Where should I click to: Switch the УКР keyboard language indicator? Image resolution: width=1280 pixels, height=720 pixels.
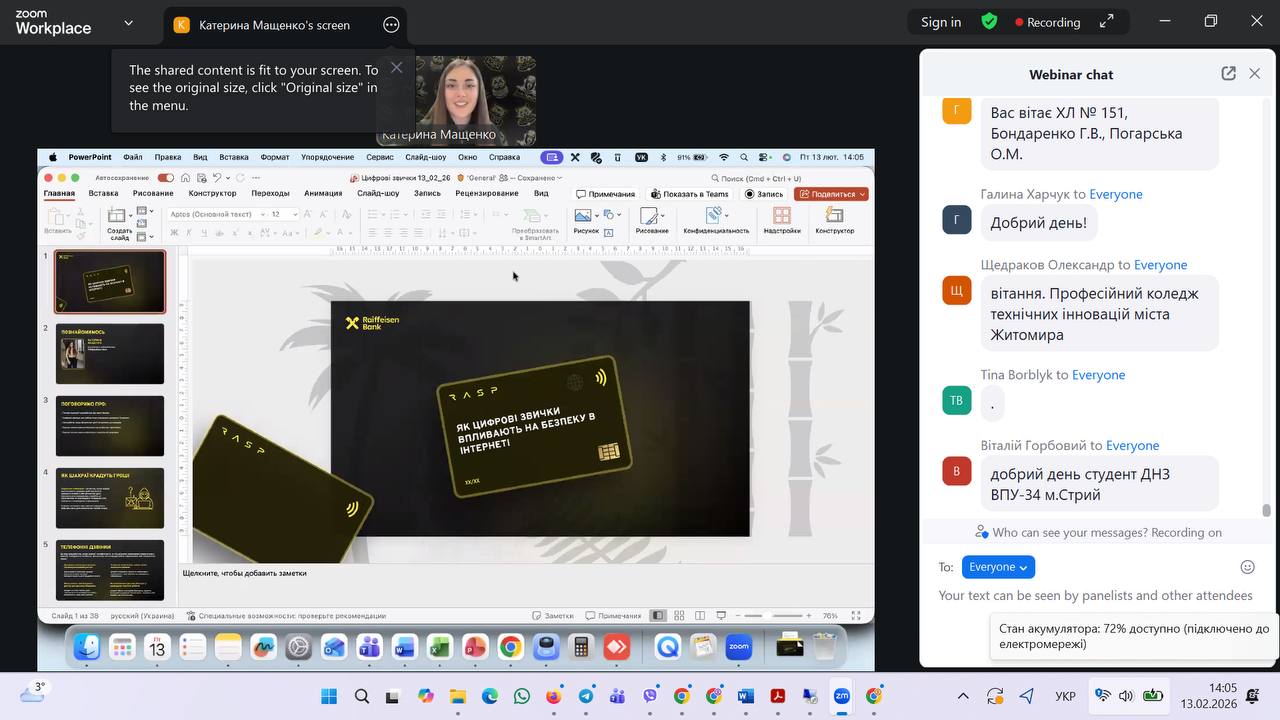[x=1065, y=696]
